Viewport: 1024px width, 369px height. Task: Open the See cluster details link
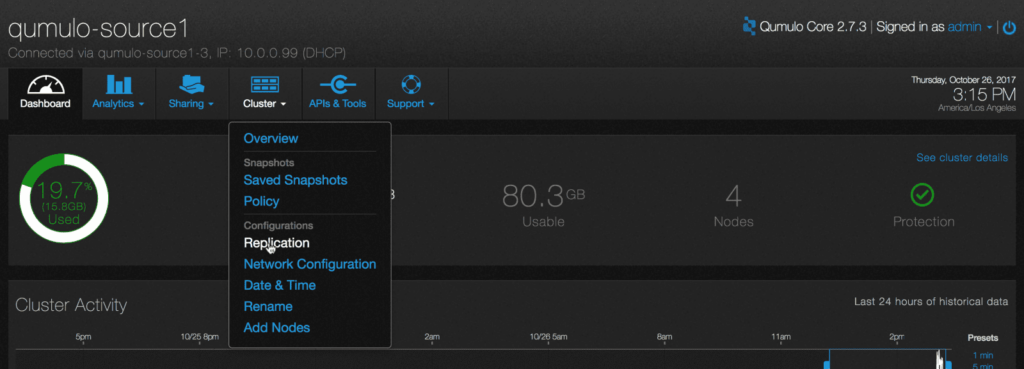961,158
